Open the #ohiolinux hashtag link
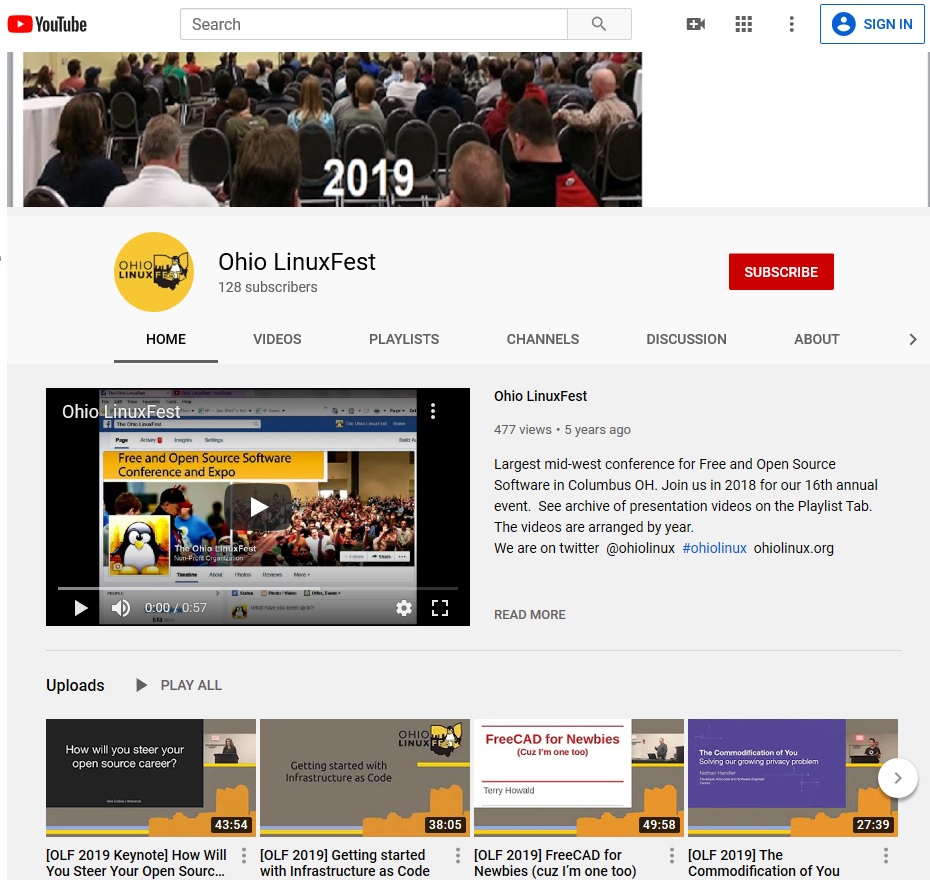Viewport: 930px width, 880px height. [714, 548]
